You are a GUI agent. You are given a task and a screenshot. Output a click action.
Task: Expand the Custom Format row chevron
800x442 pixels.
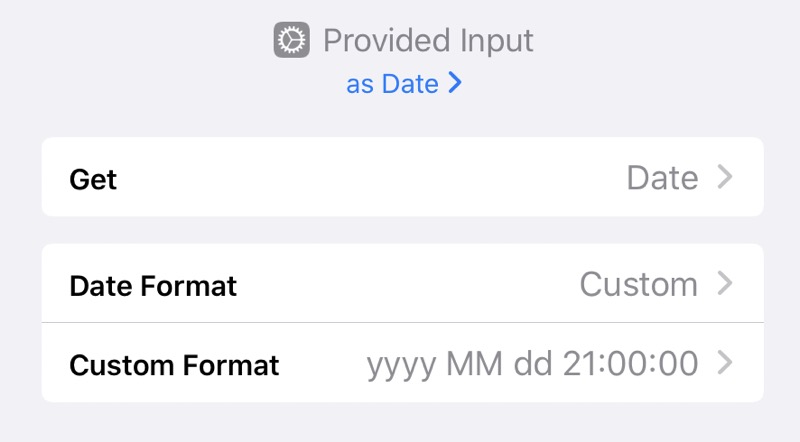[724, 363]
